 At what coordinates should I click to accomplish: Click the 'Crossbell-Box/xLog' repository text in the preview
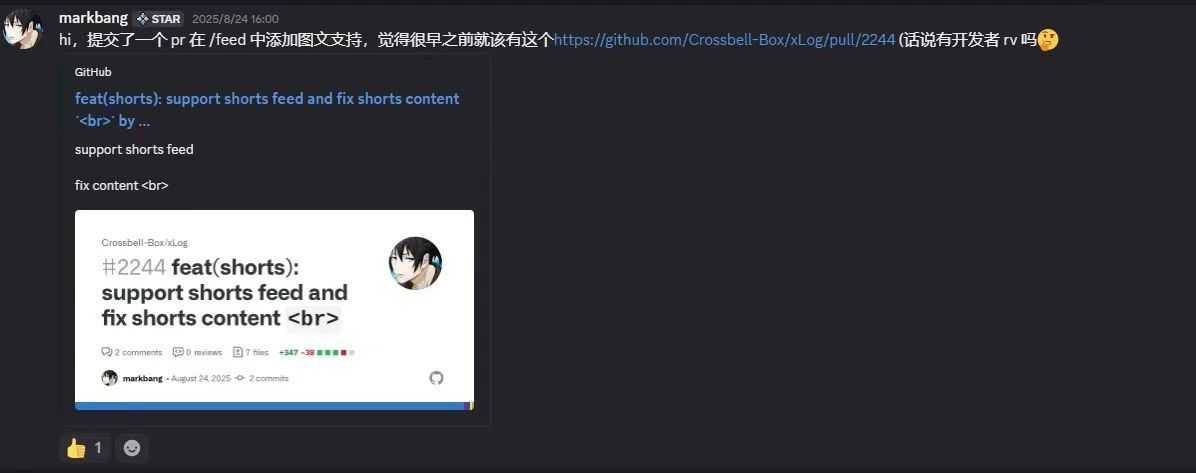pyautogui.click(x=144, y=243)
